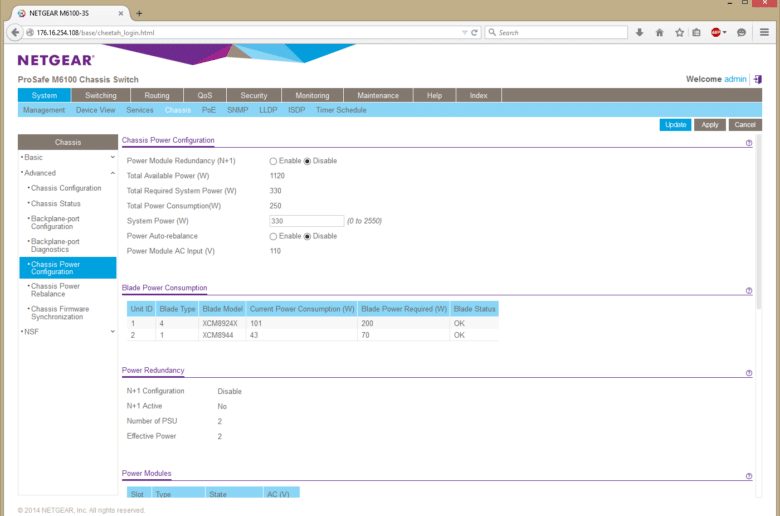Open the Management submenu

coord(44,110)
